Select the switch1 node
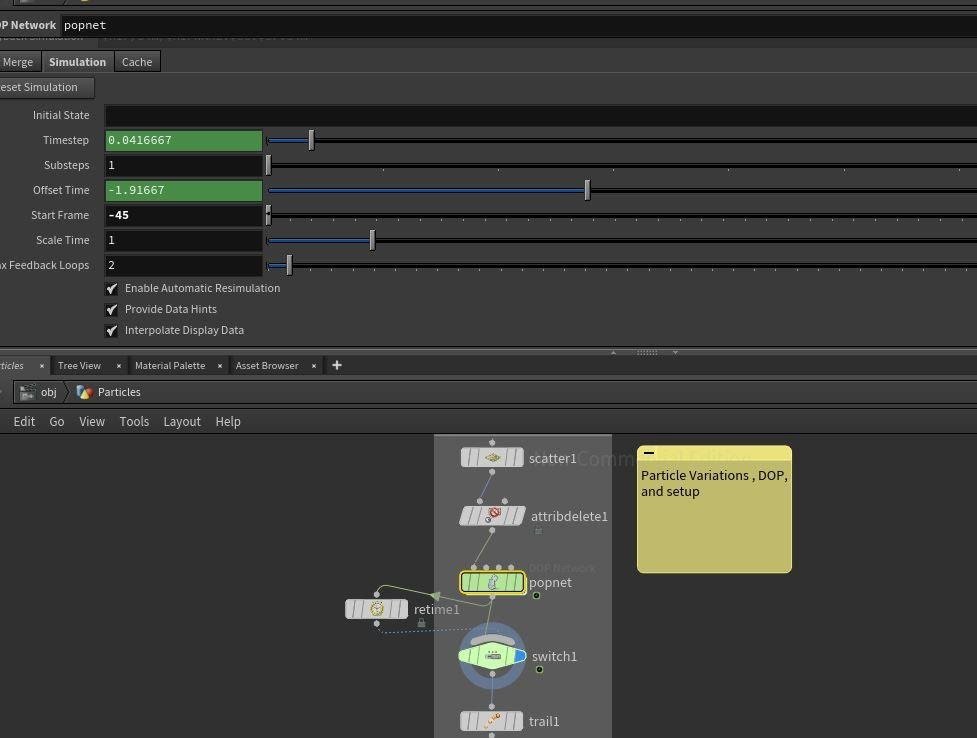The width and height of the screenshot is (977, 738). click(x=490, y=656)
